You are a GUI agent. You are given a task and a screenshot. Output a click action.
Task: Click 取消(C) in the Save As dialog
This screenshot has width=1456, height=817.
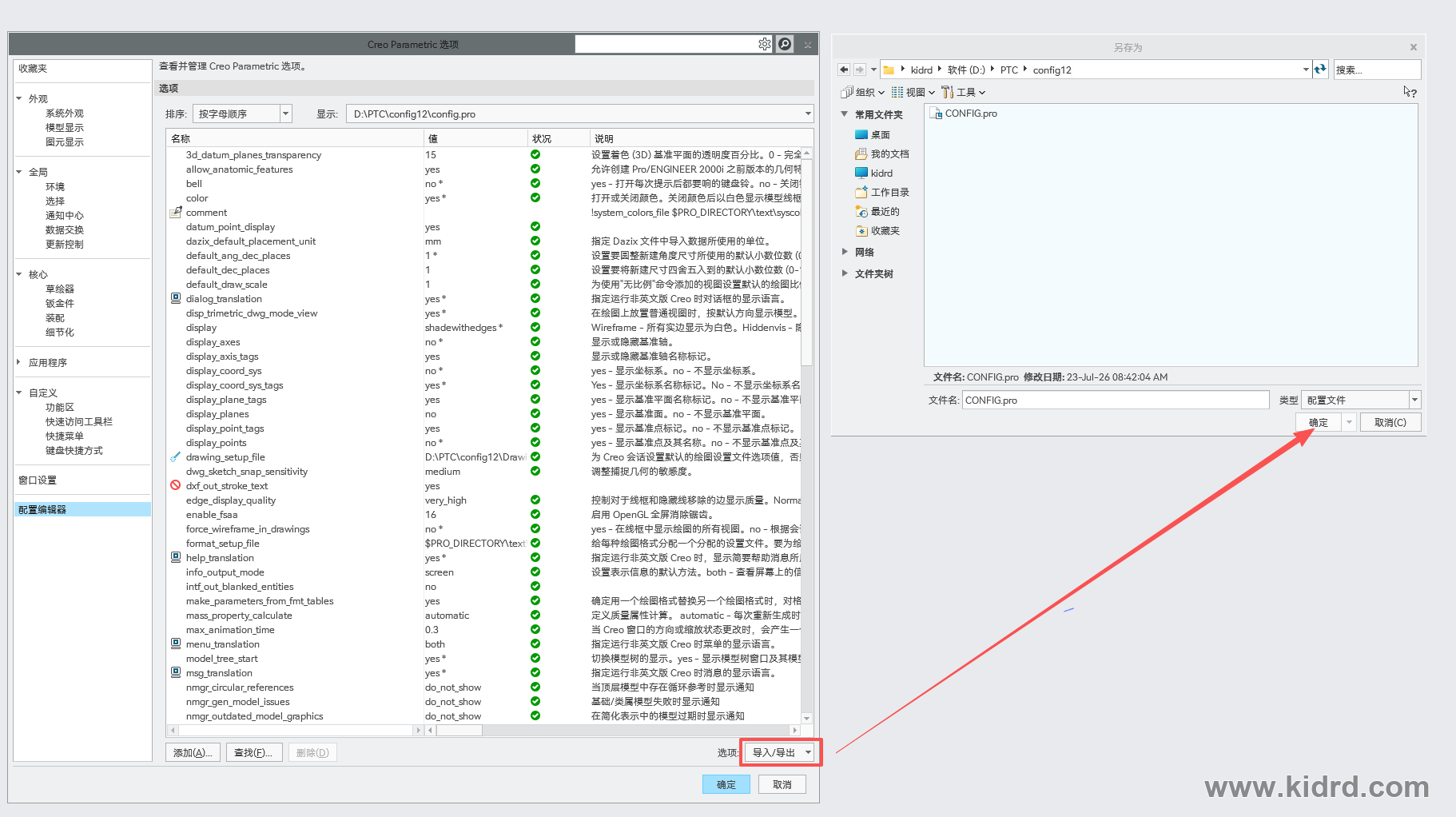pyautogui.click(x=1390, y=422)
